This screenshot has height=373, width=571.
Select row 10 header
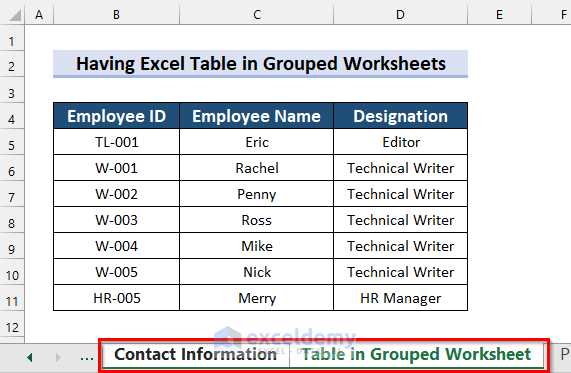click(12, 272)
